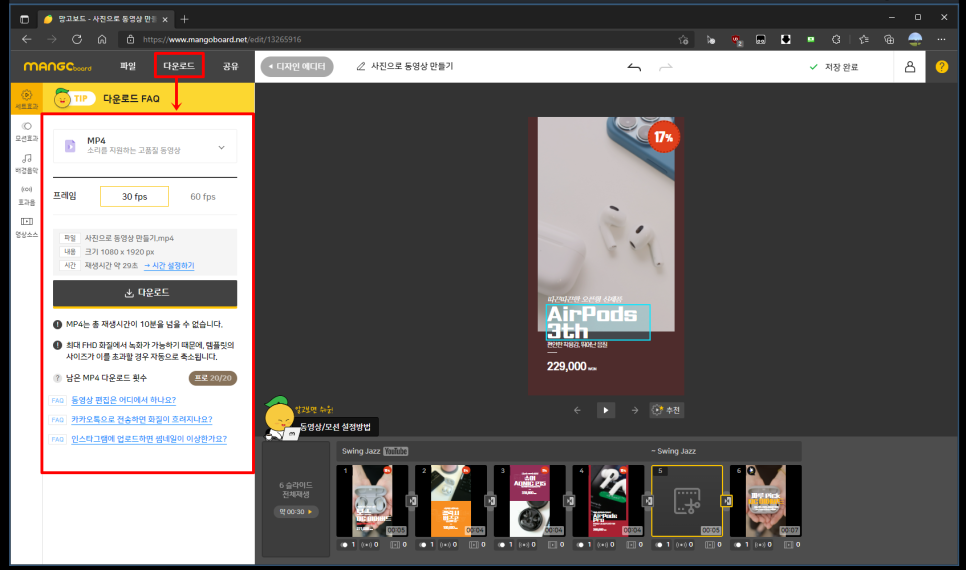Select slide 2 thumbnail

tap(450, 501)
